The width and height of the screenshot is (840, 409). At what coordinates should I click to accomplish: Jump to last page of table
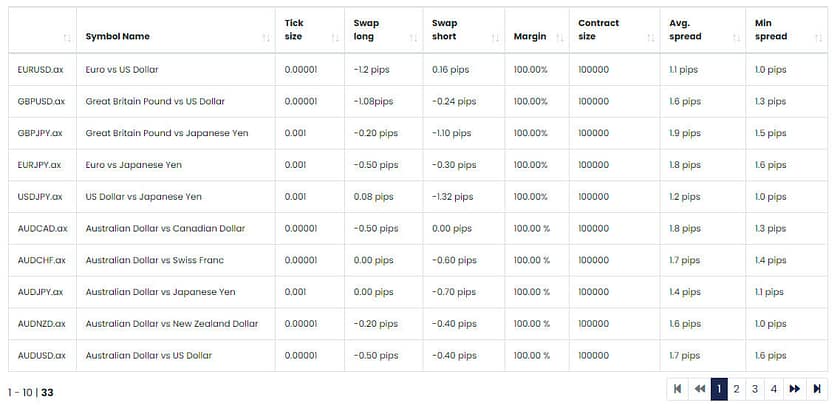[817, 389]
